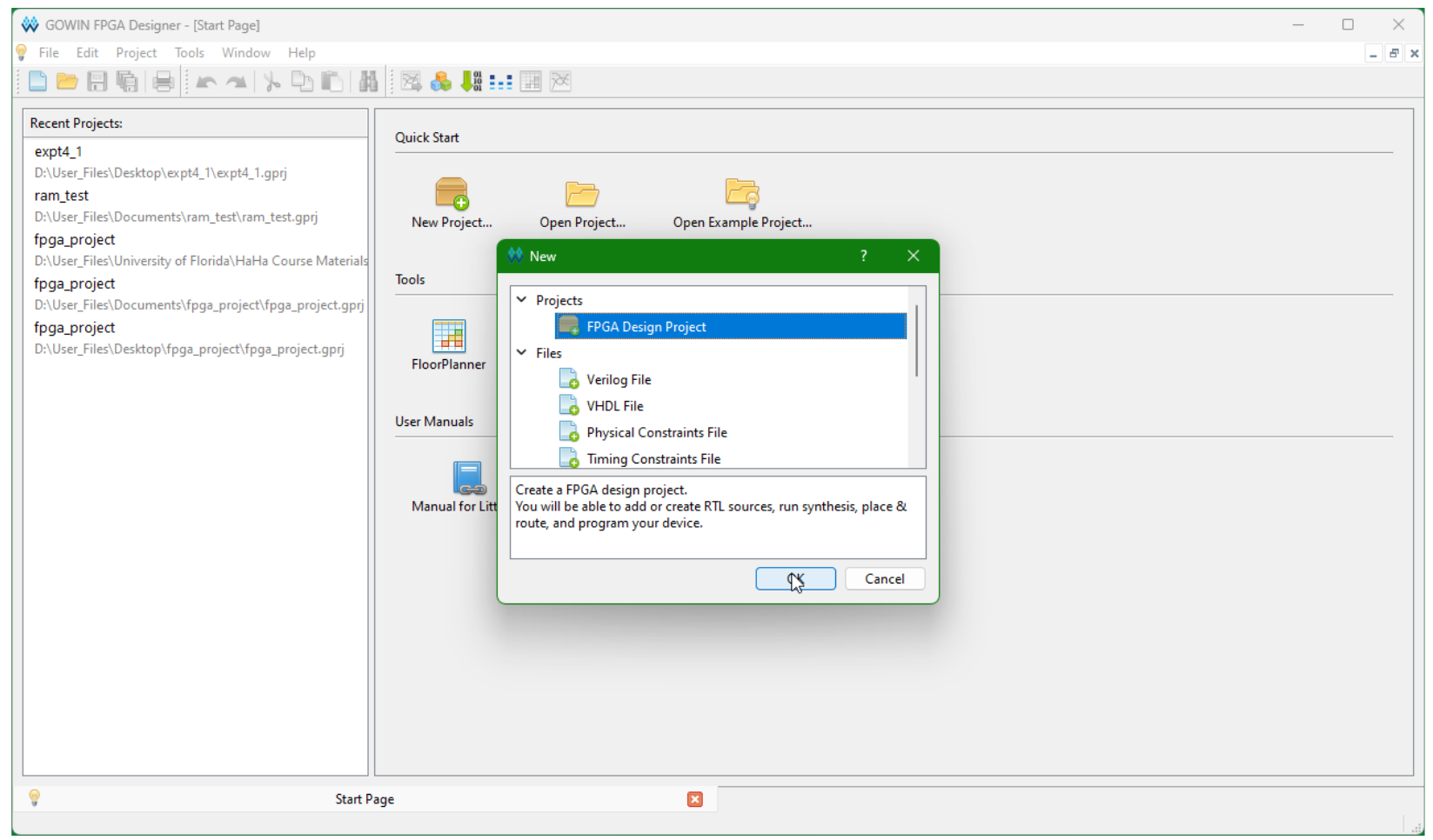1433x840 pixels.
Task: Click the Print toolbar icon
Action: (164, 82)
